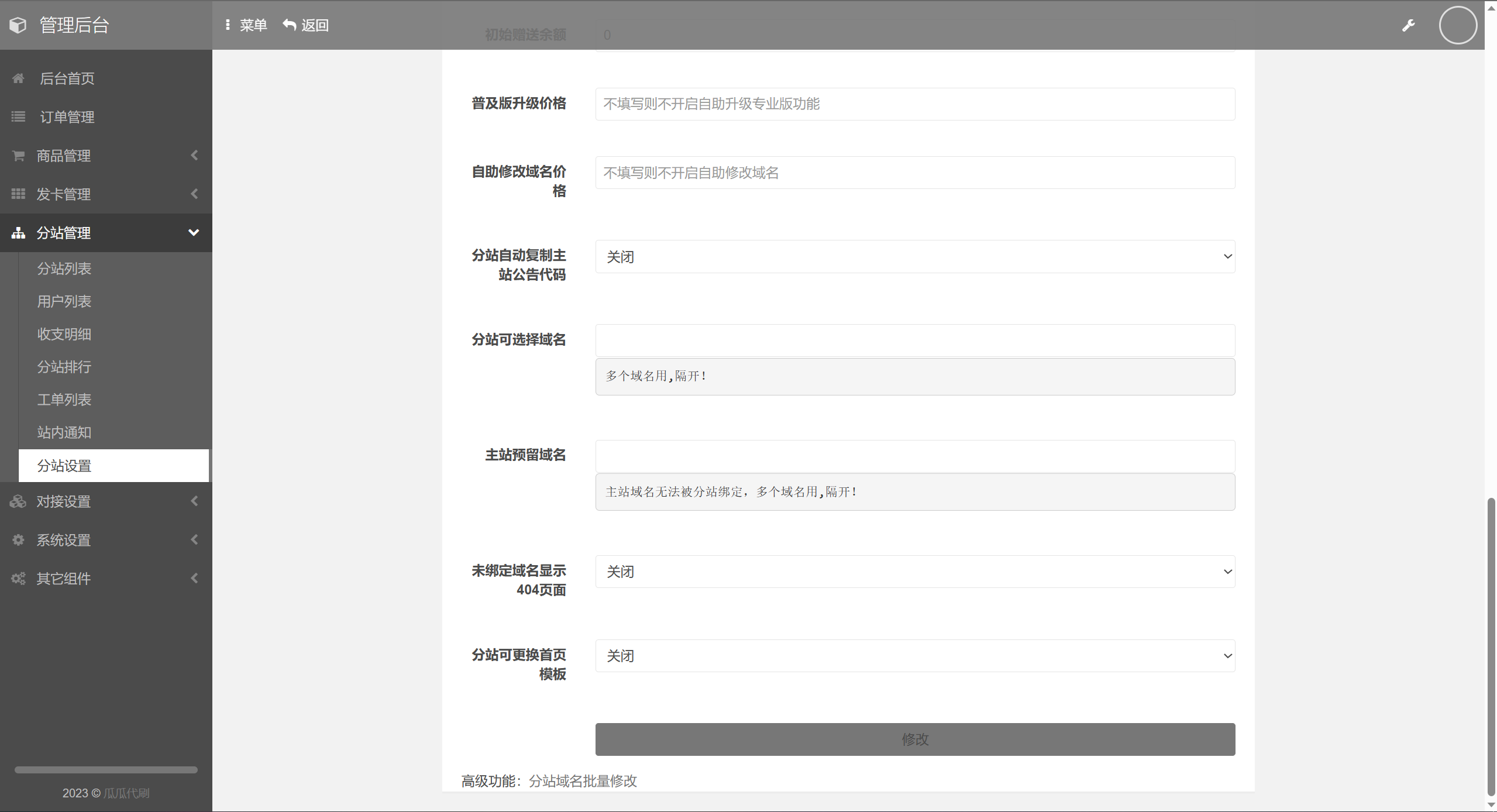Click the list icon for 订单管理
1497x812 pixels.
(x=18, y=117)
